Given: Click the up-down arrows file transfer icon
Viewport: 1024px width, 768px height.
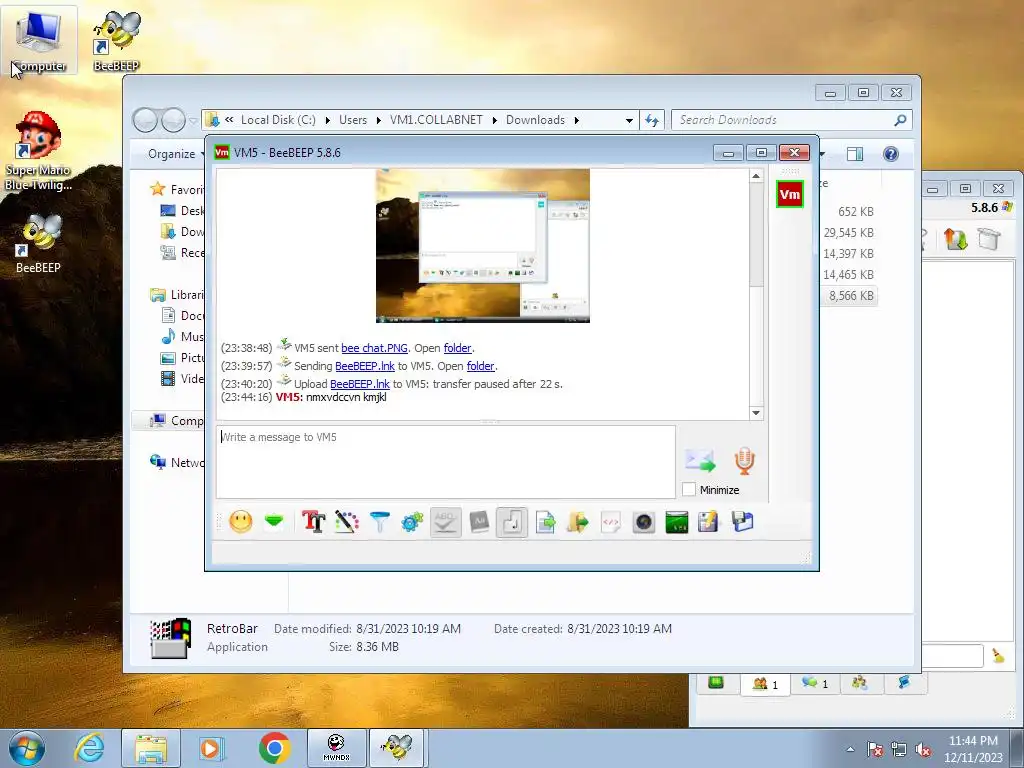Looking at the screenshot, I should point(955,238).
